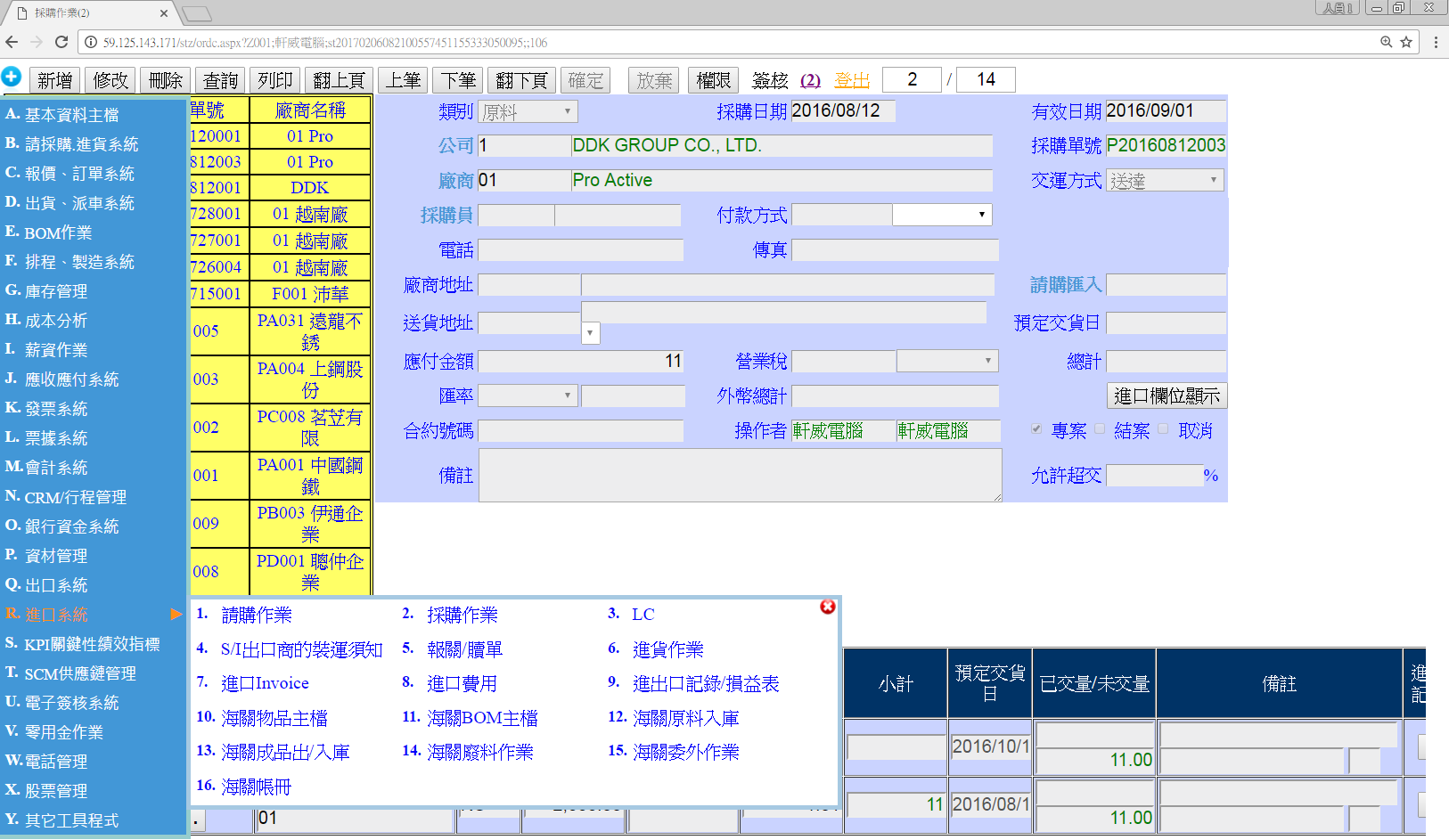Click the 查詢 button

(221, 80)
